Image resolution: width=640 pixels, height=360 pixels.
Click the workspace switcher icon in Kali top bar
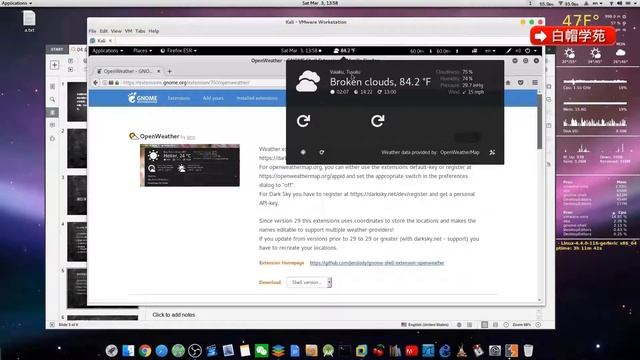pos(474,51)
